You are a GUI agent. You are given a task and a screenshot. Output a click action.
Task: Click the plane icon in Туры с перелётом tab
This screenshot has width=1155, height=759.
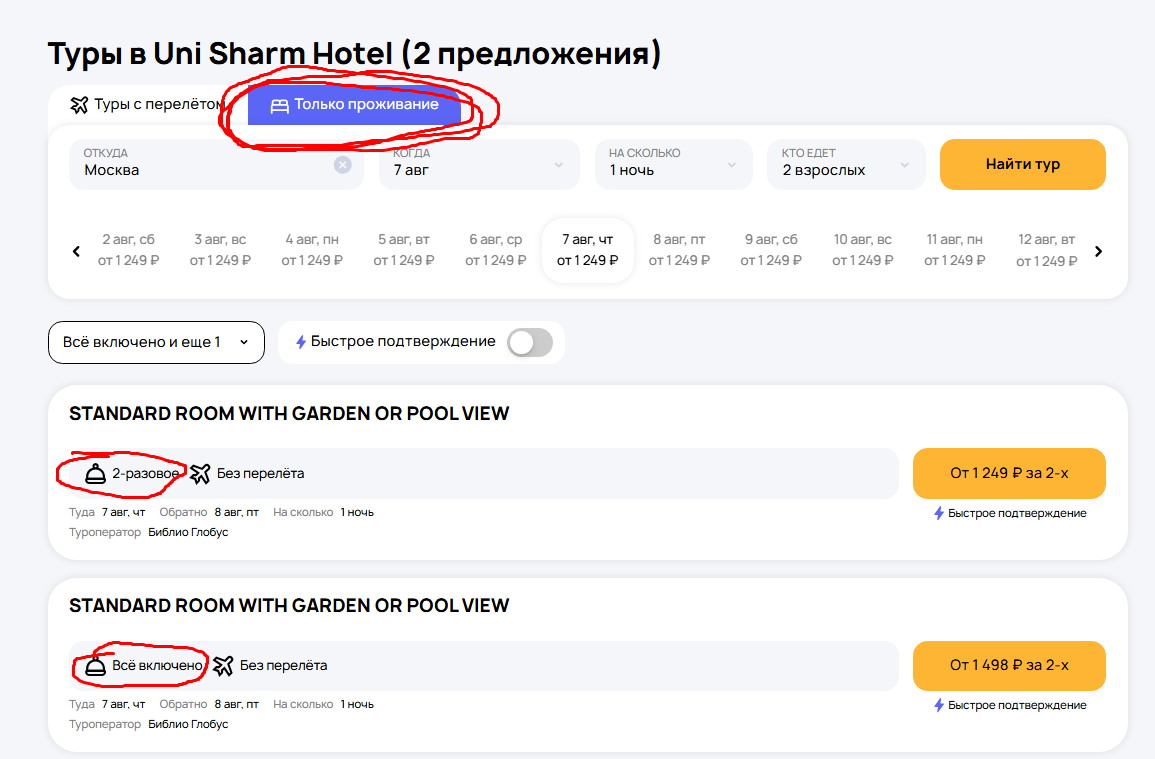click(x=80, y=105)
